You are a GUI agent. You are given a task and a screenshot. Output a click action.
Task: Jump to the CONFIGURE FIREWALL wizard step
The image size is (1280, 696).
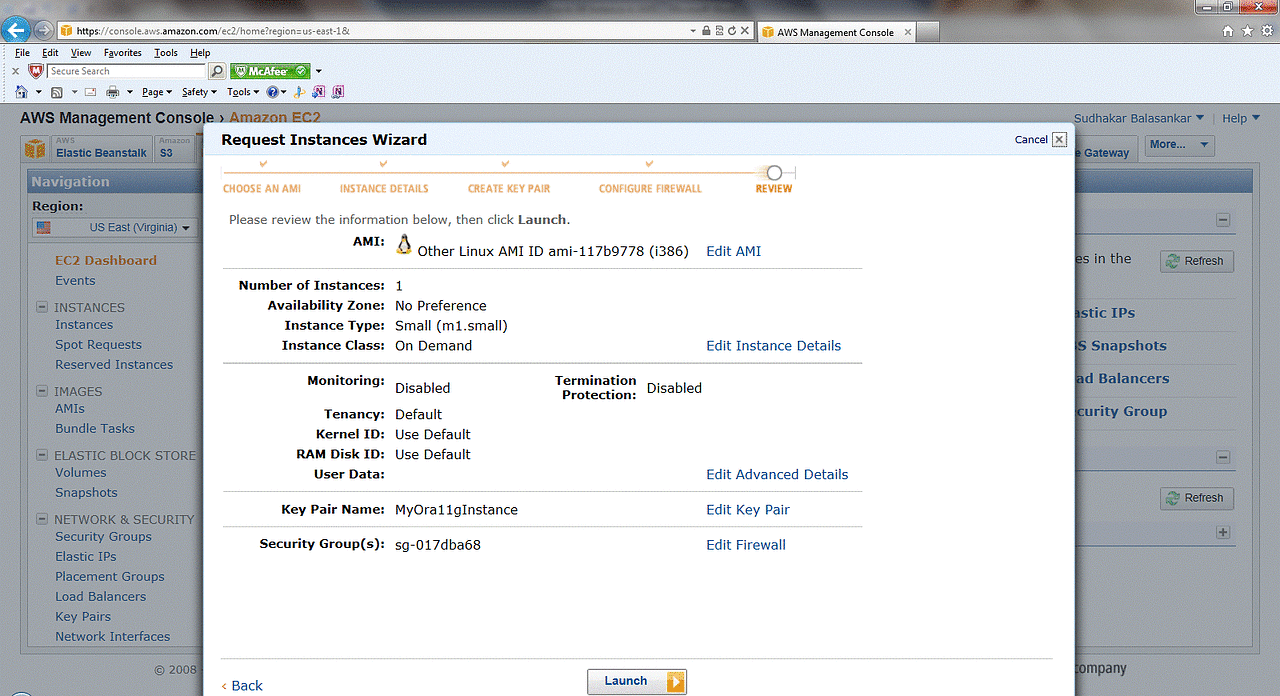650,188
